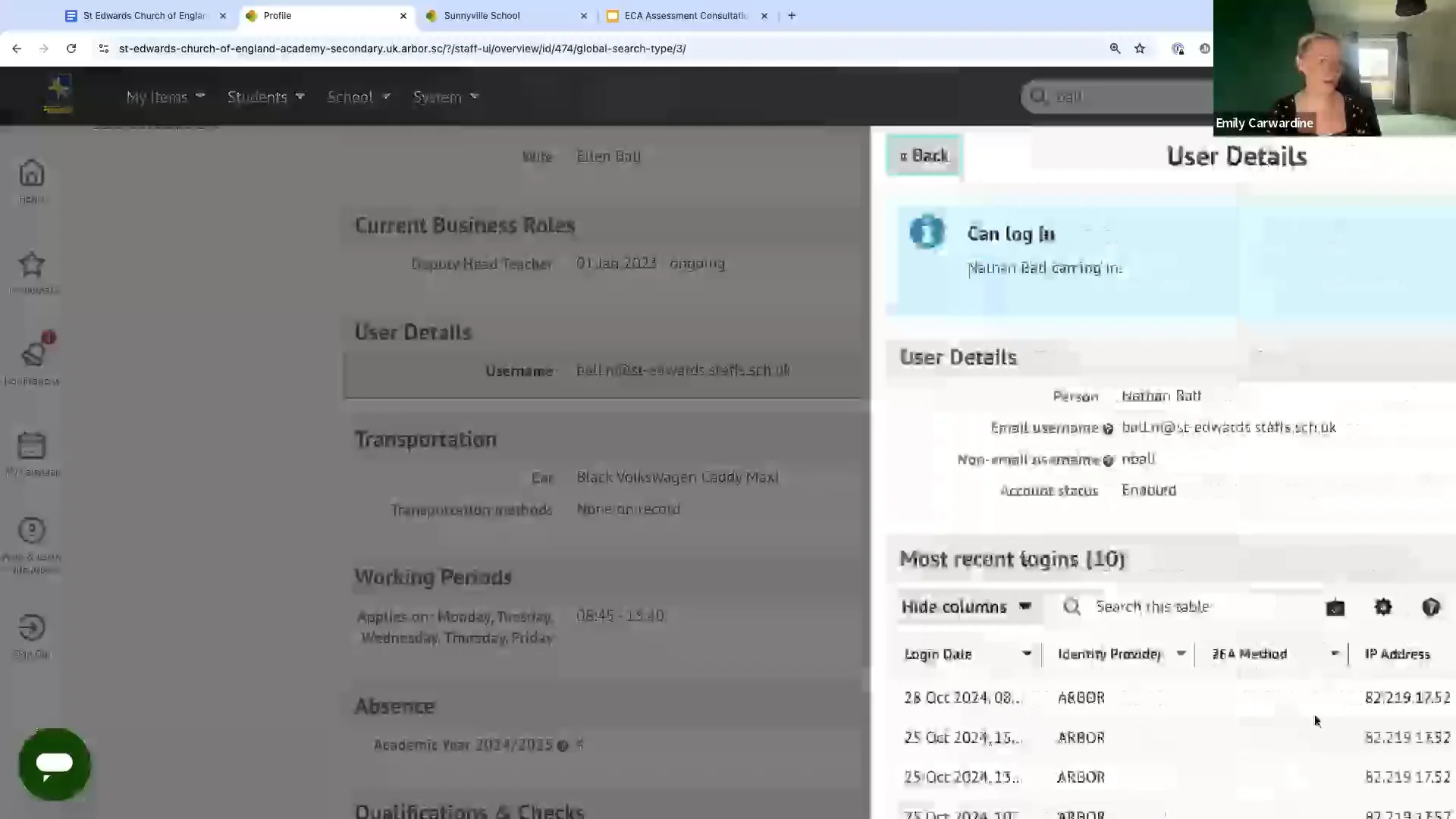Toggle the Identity Provider column sort arrow
Screen dimensions: 1456x819
tap(1181, 654)
